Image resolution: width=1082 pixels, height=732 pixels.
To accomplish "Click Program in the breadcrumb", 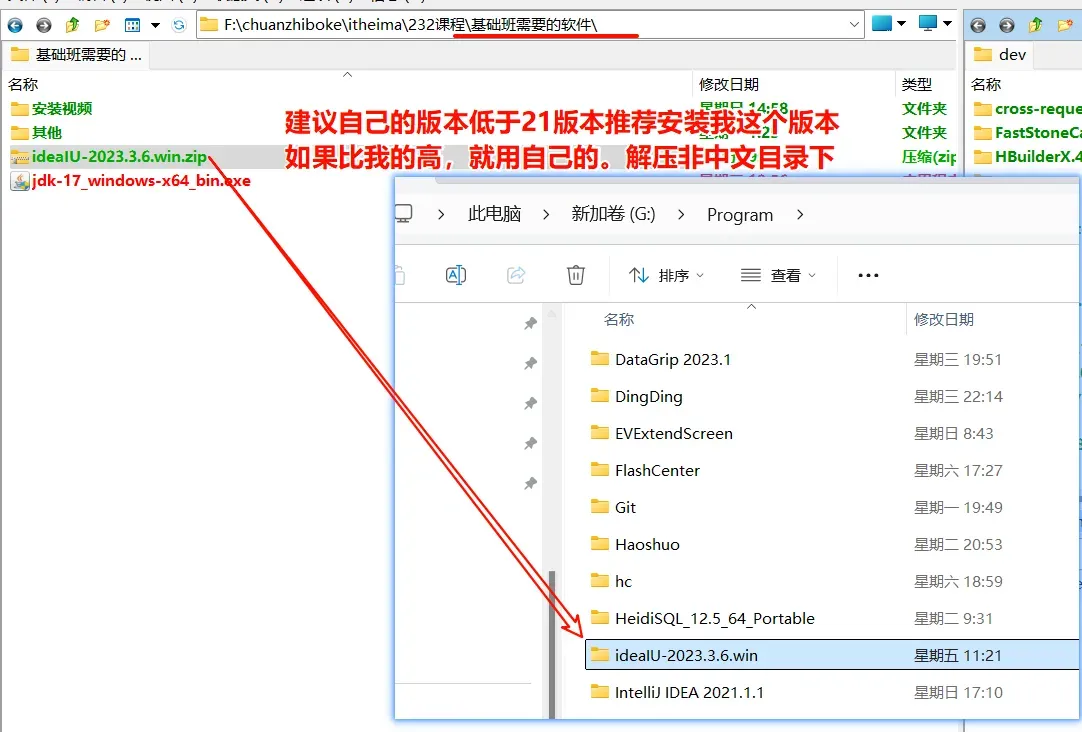I will [x=740, y=215].
